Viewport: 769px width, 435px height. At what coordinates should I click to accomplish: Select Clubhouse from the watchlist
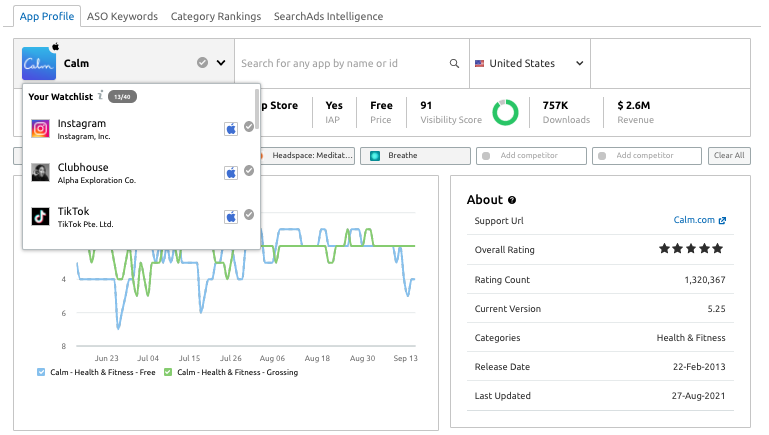(141, 173)
